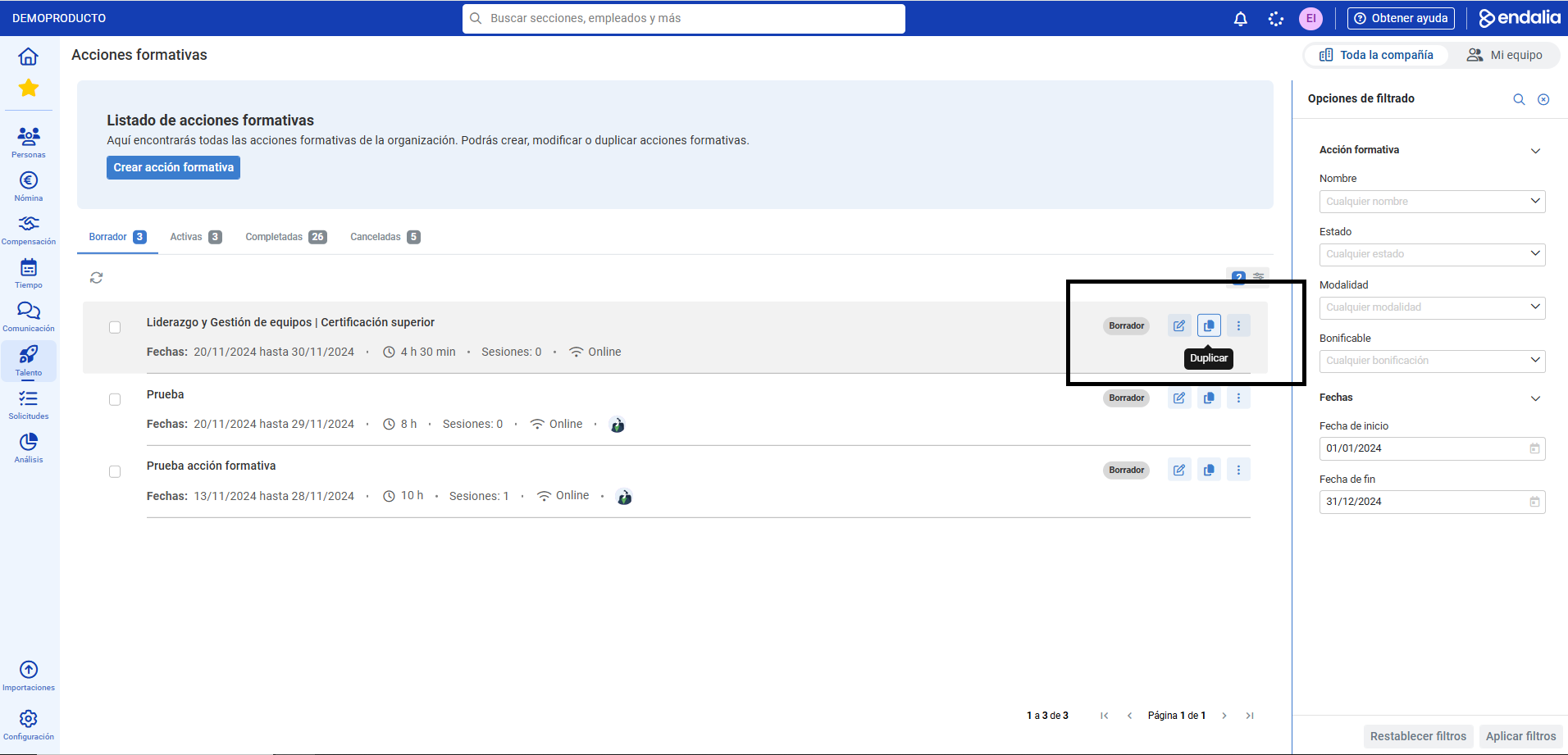Screen dimensions: 1568x755
Task: Click Aplicar filtros button
Action: (1520, 736)
